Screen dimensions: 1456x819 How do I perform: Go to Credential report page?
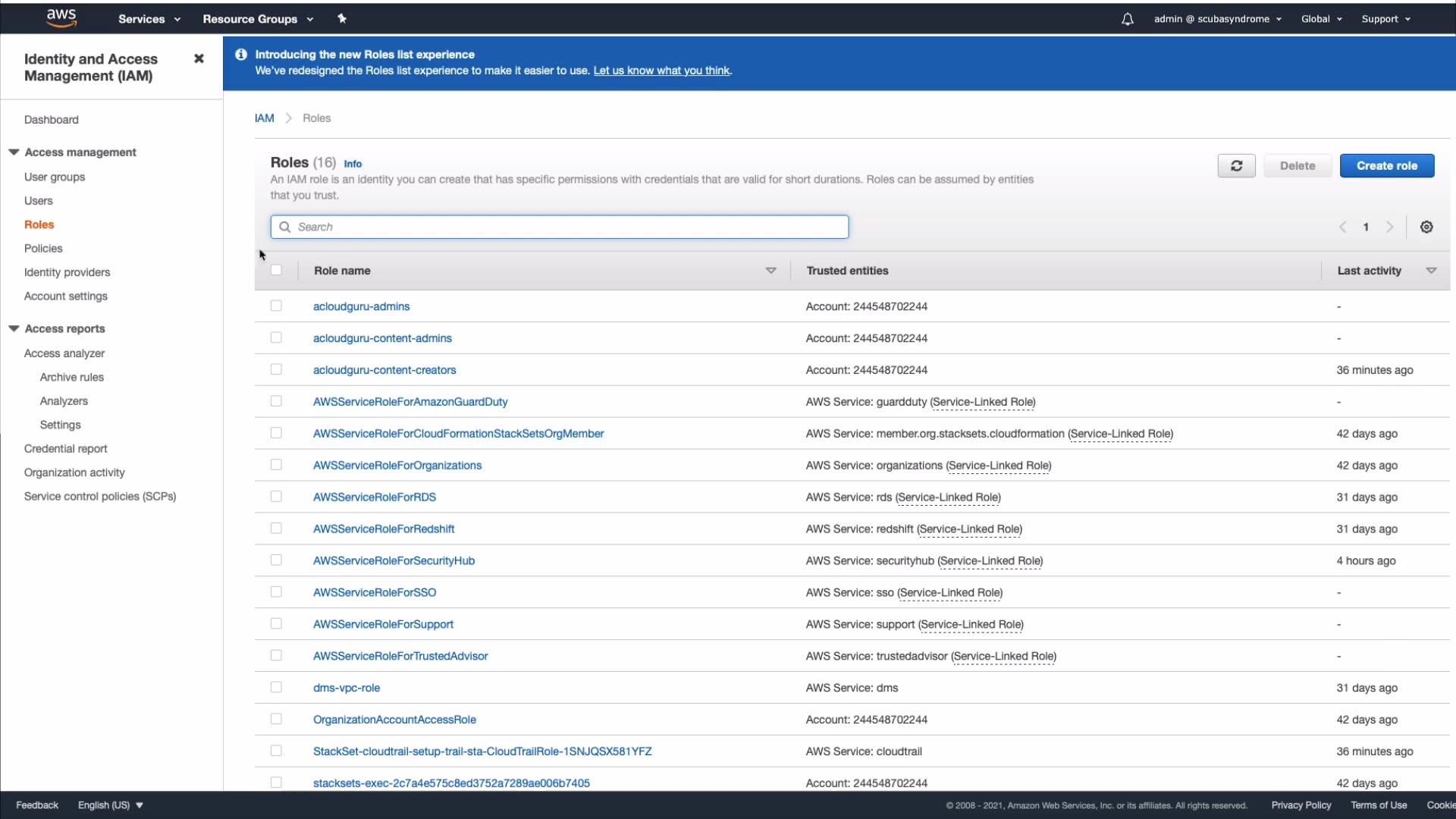point(65,449)
